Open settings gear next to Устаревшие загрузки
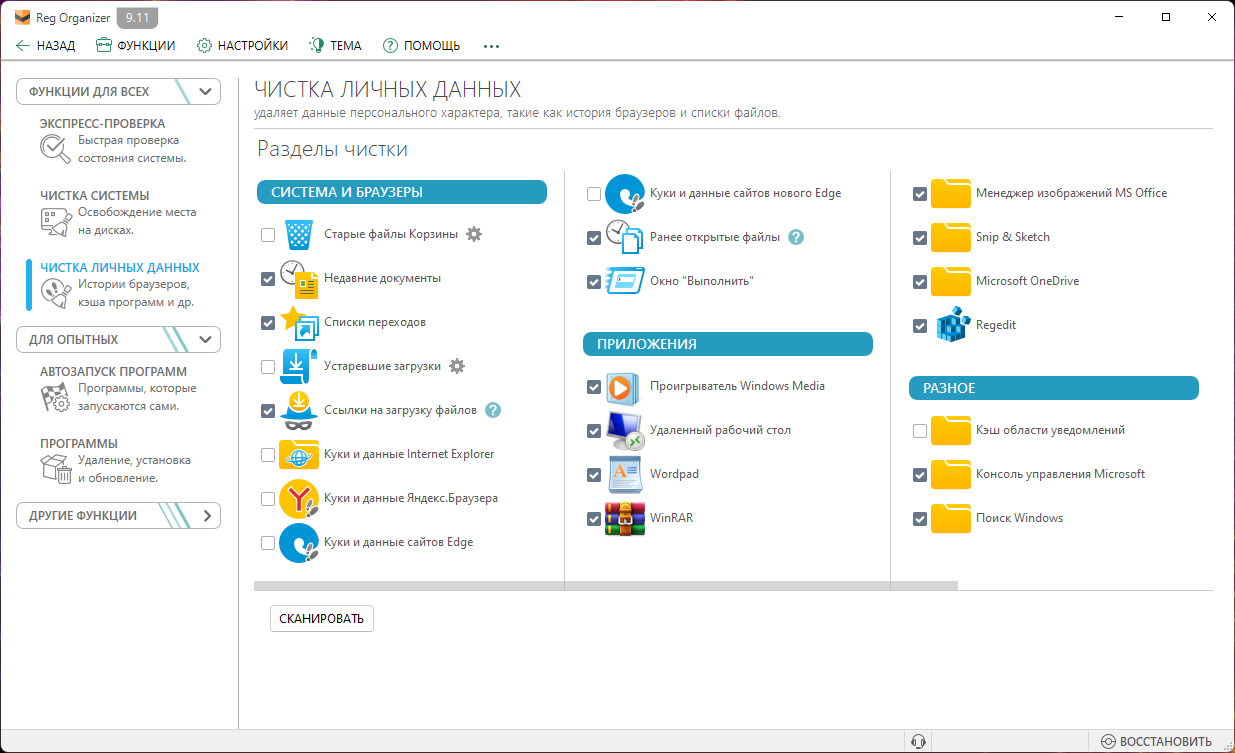 [457, 366]
